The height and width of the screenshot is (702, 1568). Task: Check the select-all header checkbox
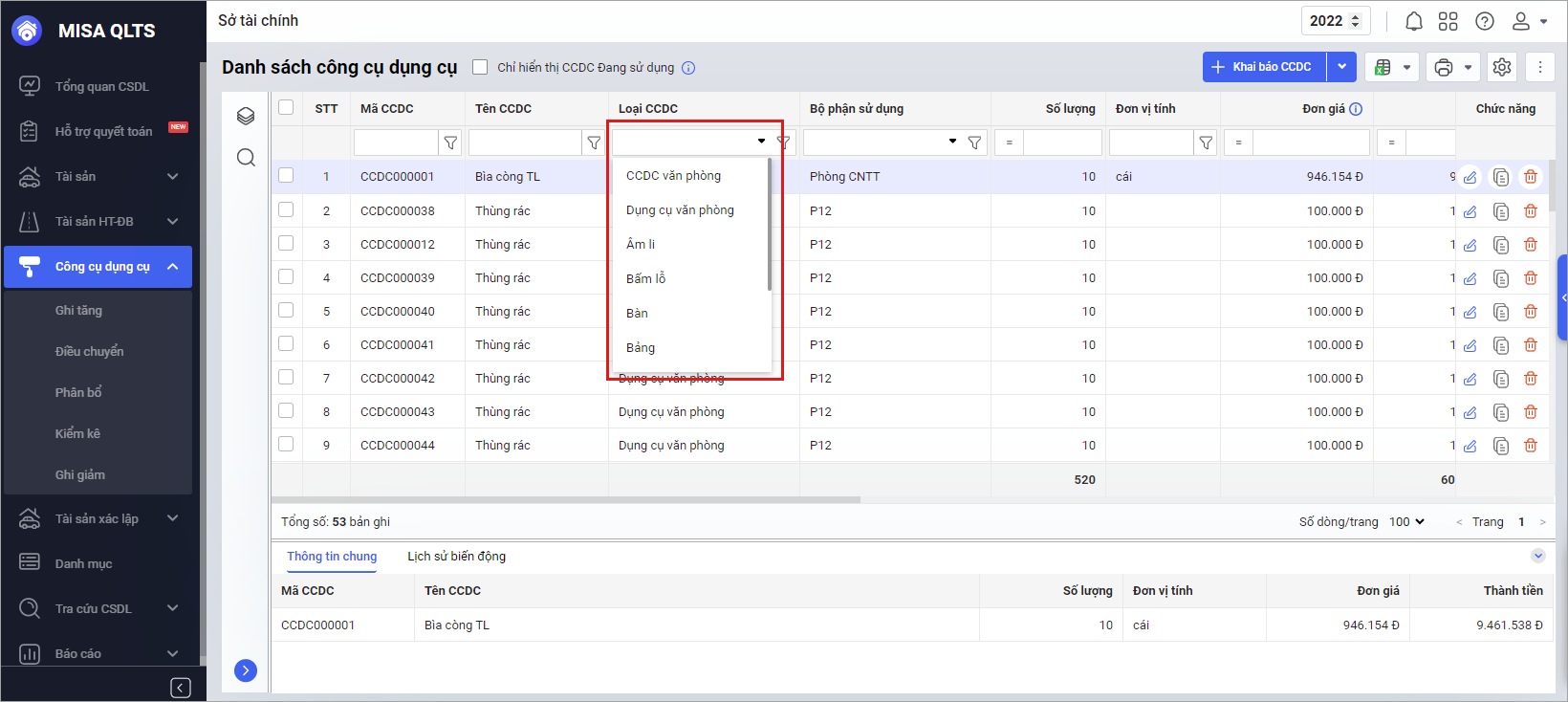(x=286, y=107)
